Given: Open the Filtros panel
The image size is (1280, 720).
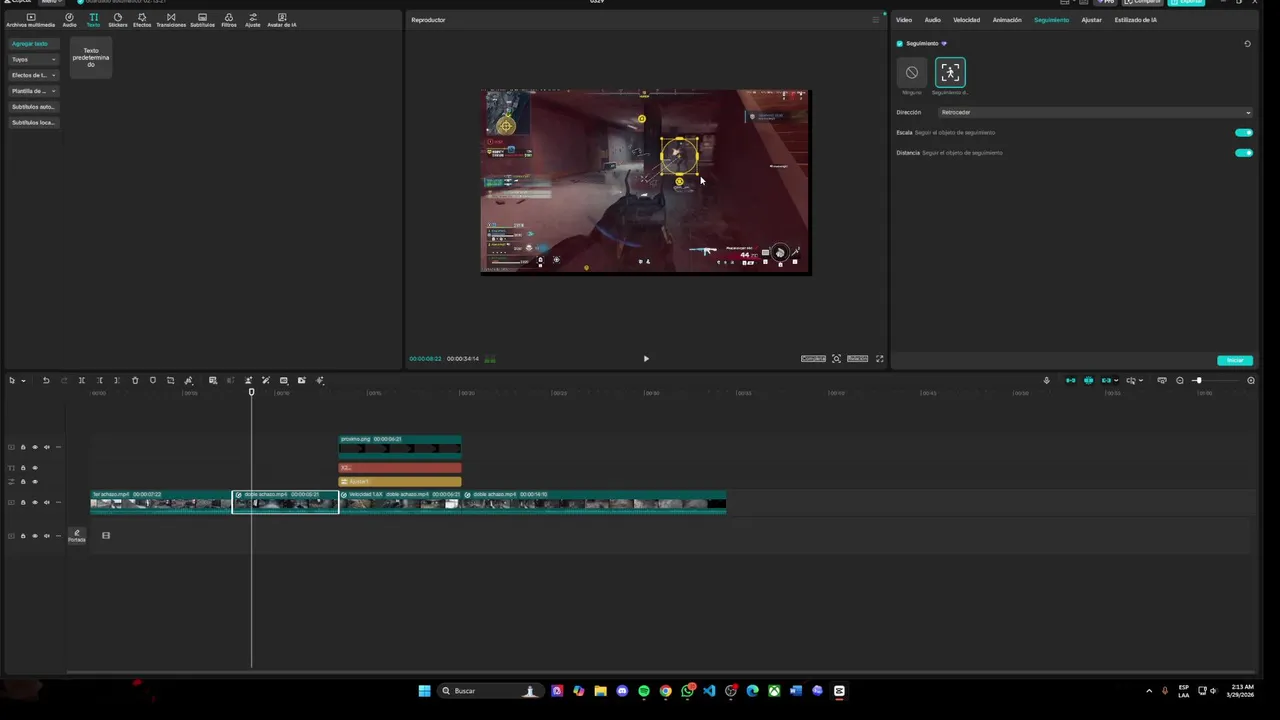Looking at the screenshot, I should pyautogui.click(x=229, y=20).
